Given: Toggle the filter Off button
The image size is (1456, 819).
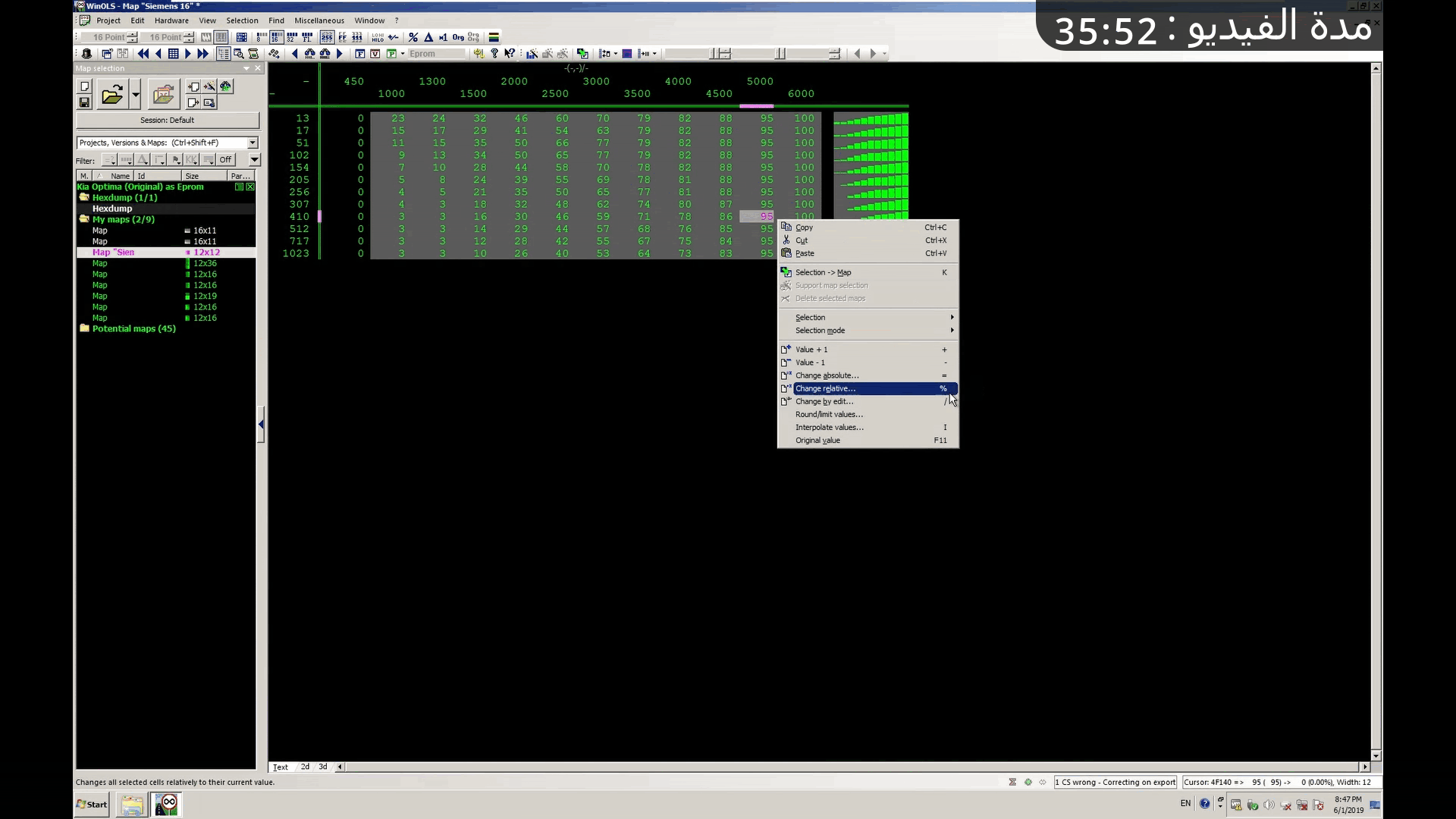Looking at the screenshot, I should (x=225, y=160).
